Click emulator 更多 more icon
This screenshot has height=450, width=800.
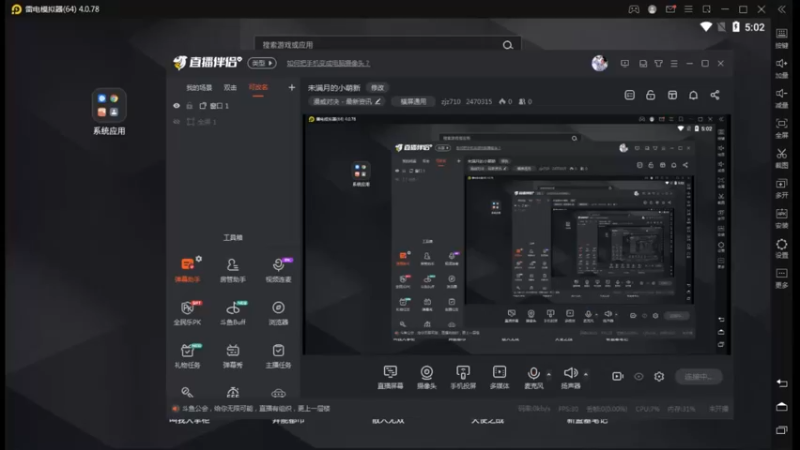pyautogui.click(x=782, y=274)
